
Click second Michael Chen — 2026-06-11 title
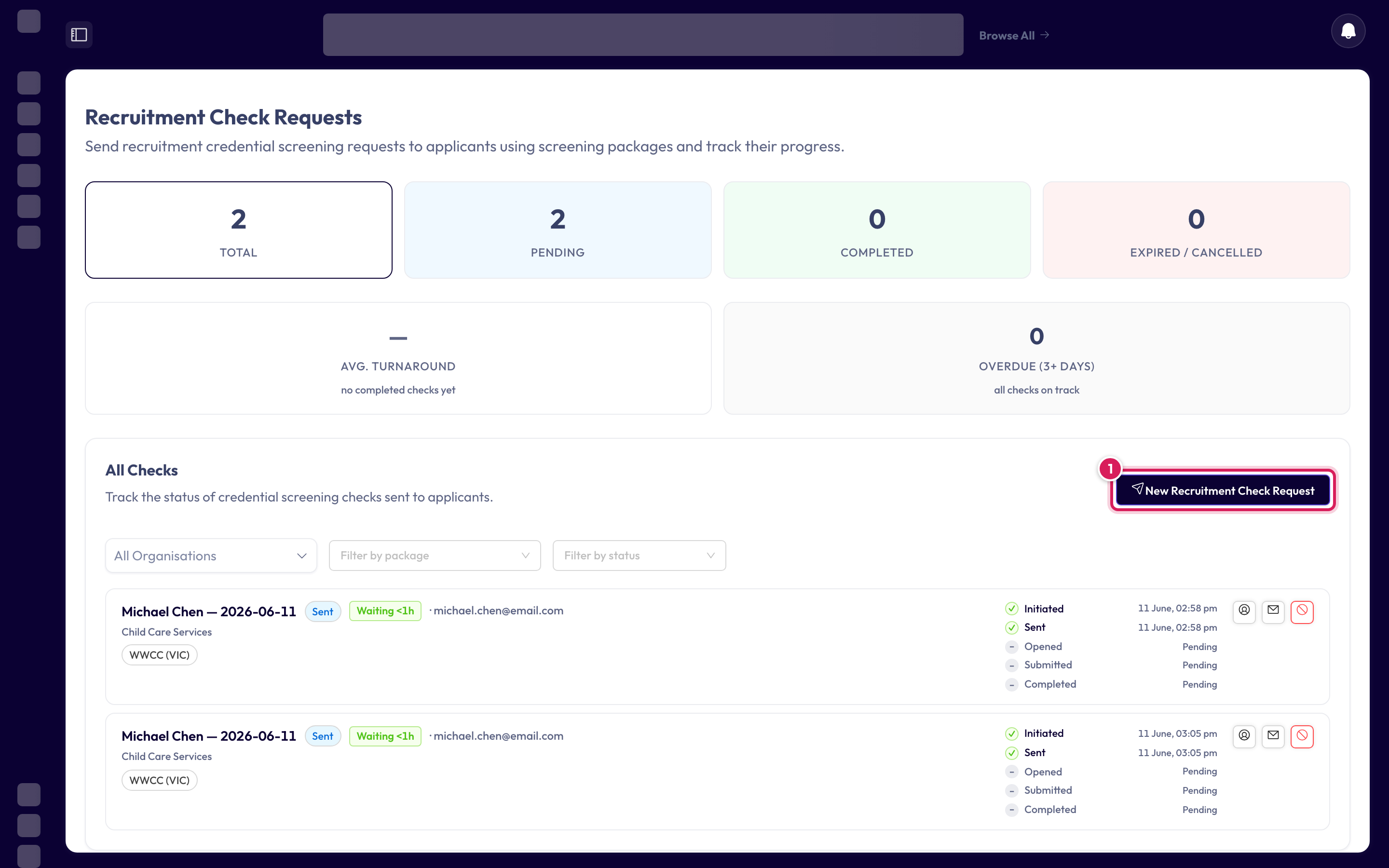coord(209,736)
